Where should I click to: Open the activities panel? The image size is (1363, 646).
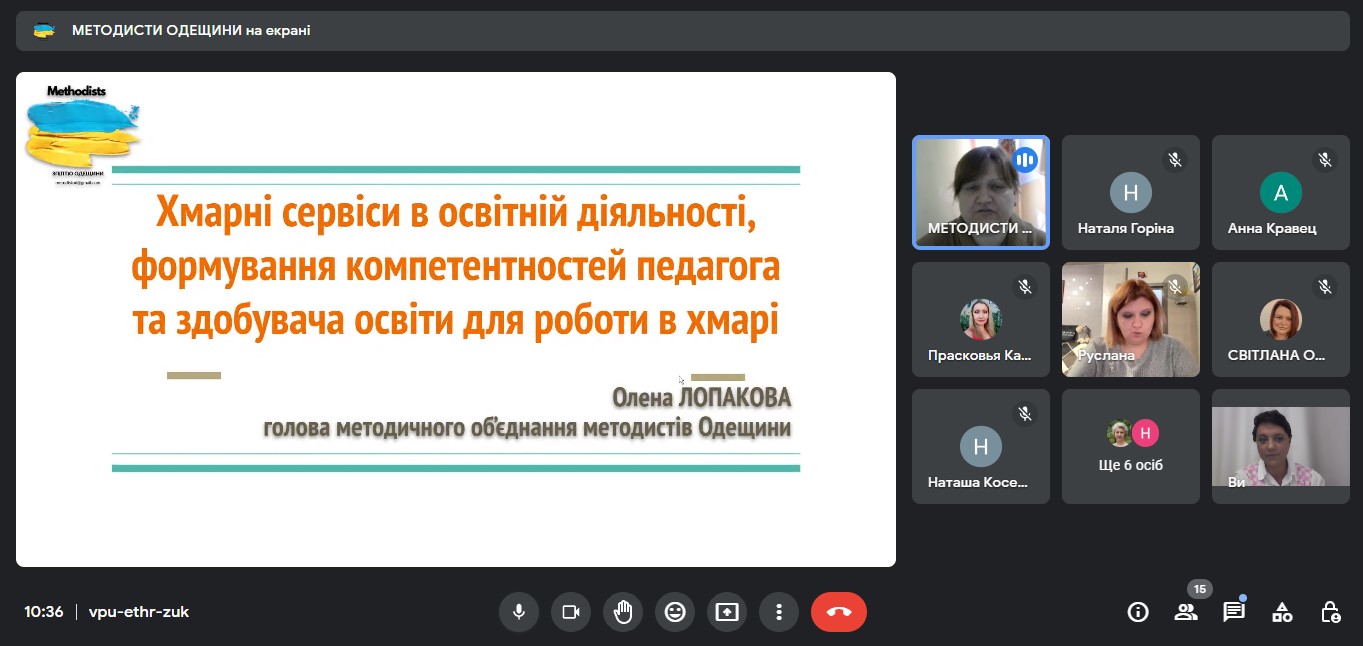[1282, 612]
